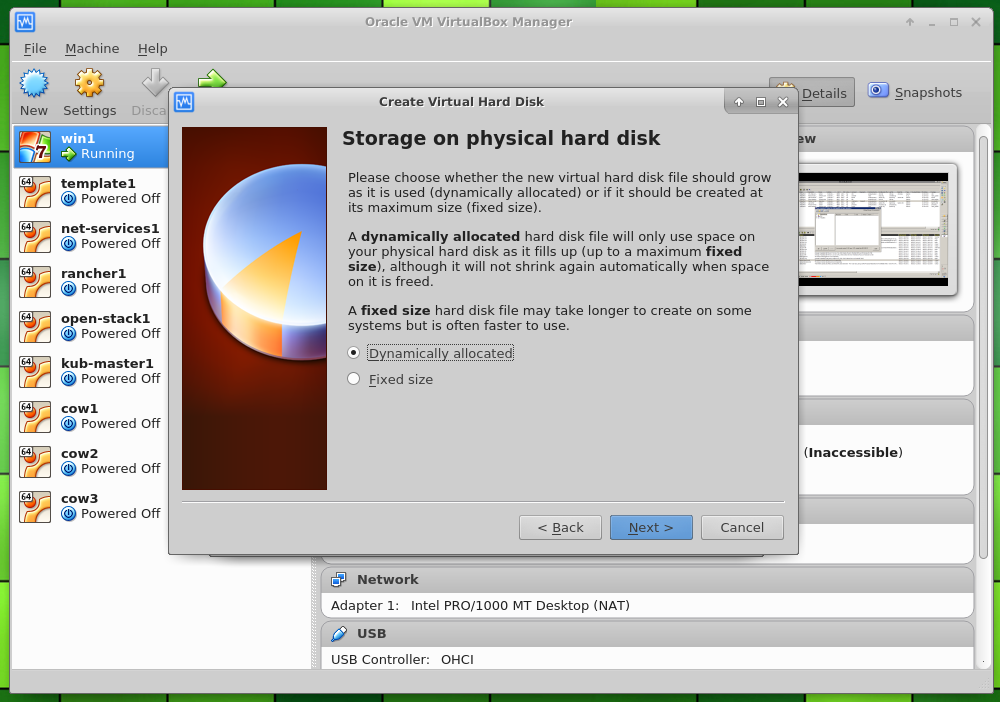
Task: Click the Discard down-arrow toolbar icon
Action: pos(155,84)
